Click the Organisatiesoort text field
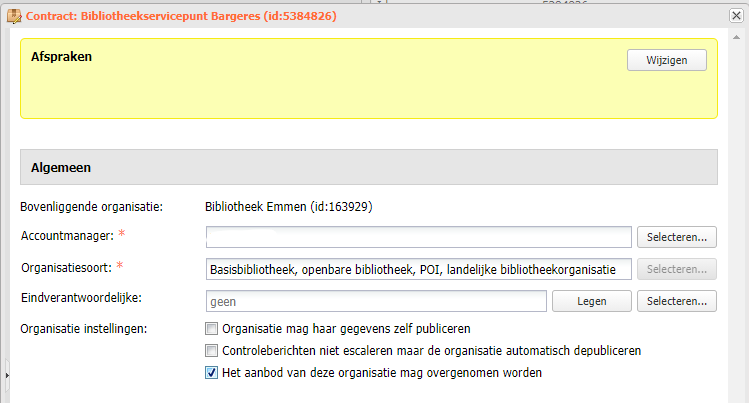 point(418,269)
